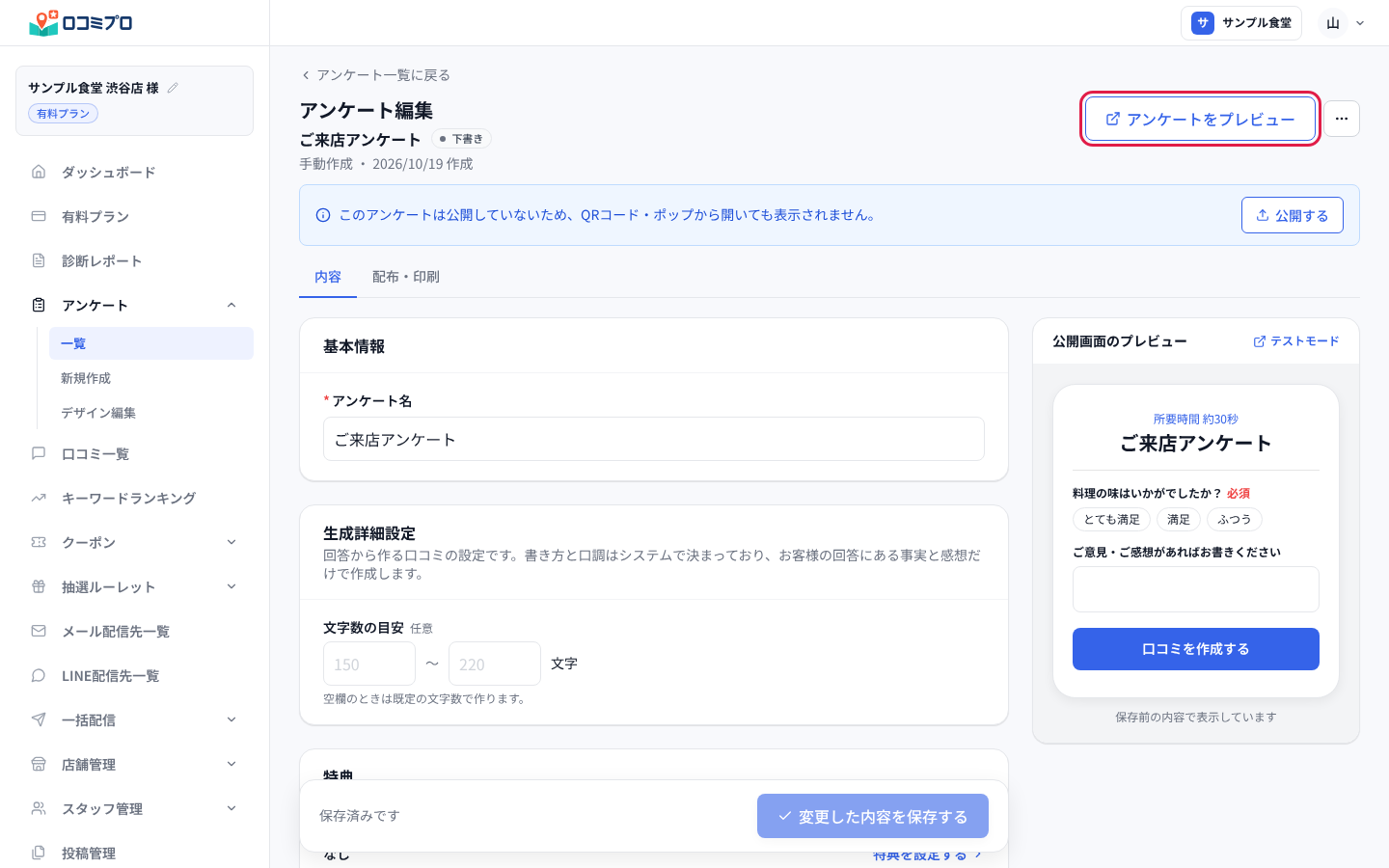Click the 下書き status badge
This screenshot has width=1389, height=868.
pos(461,139)
